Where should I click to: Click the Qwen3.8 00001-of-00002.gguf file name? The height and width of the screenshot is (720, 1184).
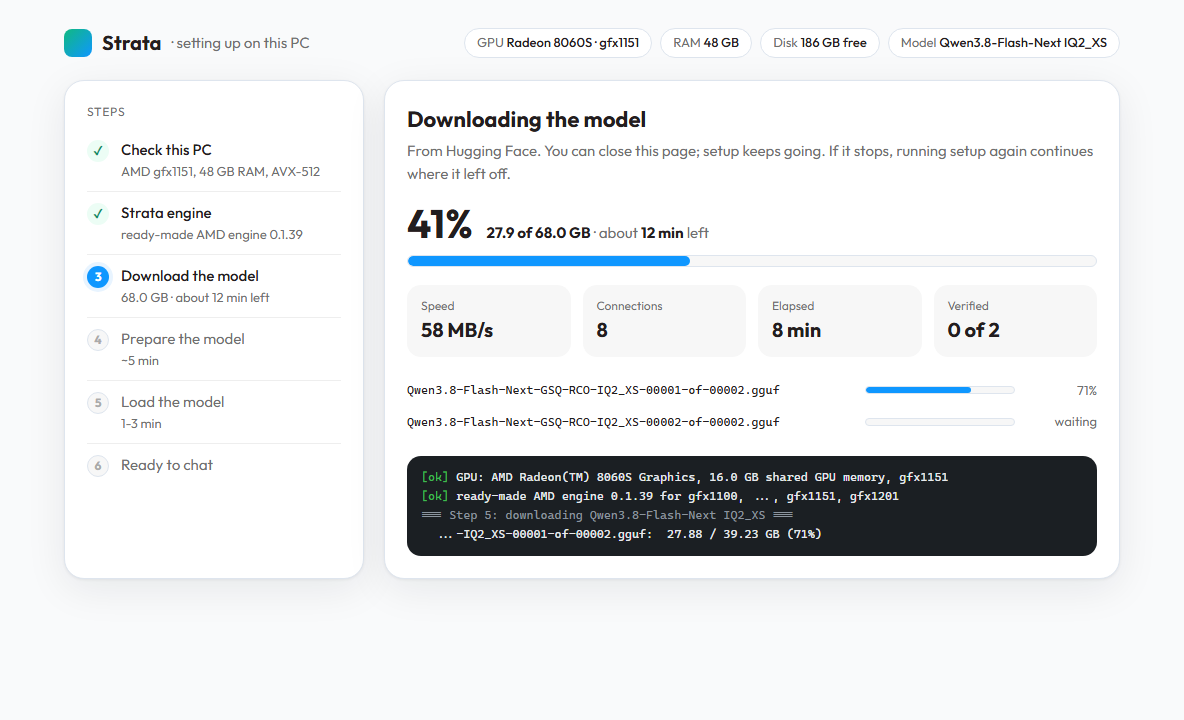coord(594,390)
